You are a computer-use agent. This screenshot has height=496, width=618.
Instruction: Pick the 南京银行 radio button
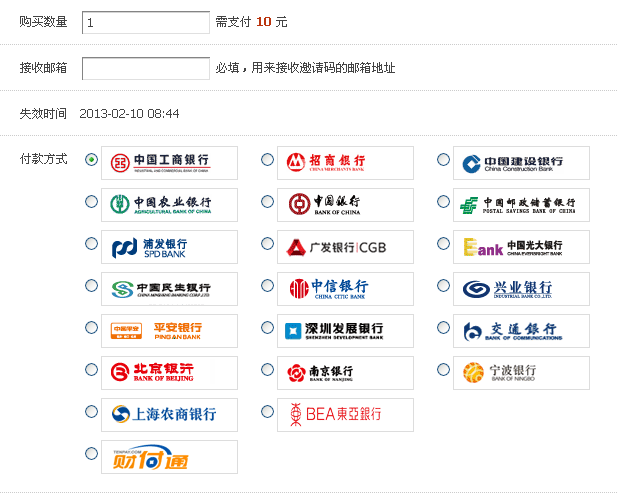pyautogui.click(x=267, y=369)
